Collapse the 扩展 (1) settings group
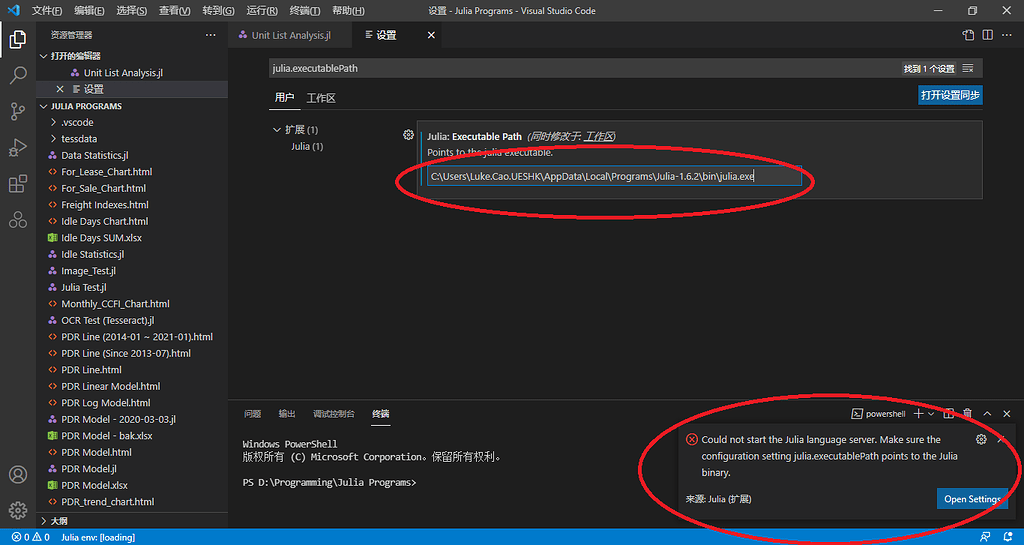The height and width of the screenshot is (545, 1024). (x=277, y=130)
